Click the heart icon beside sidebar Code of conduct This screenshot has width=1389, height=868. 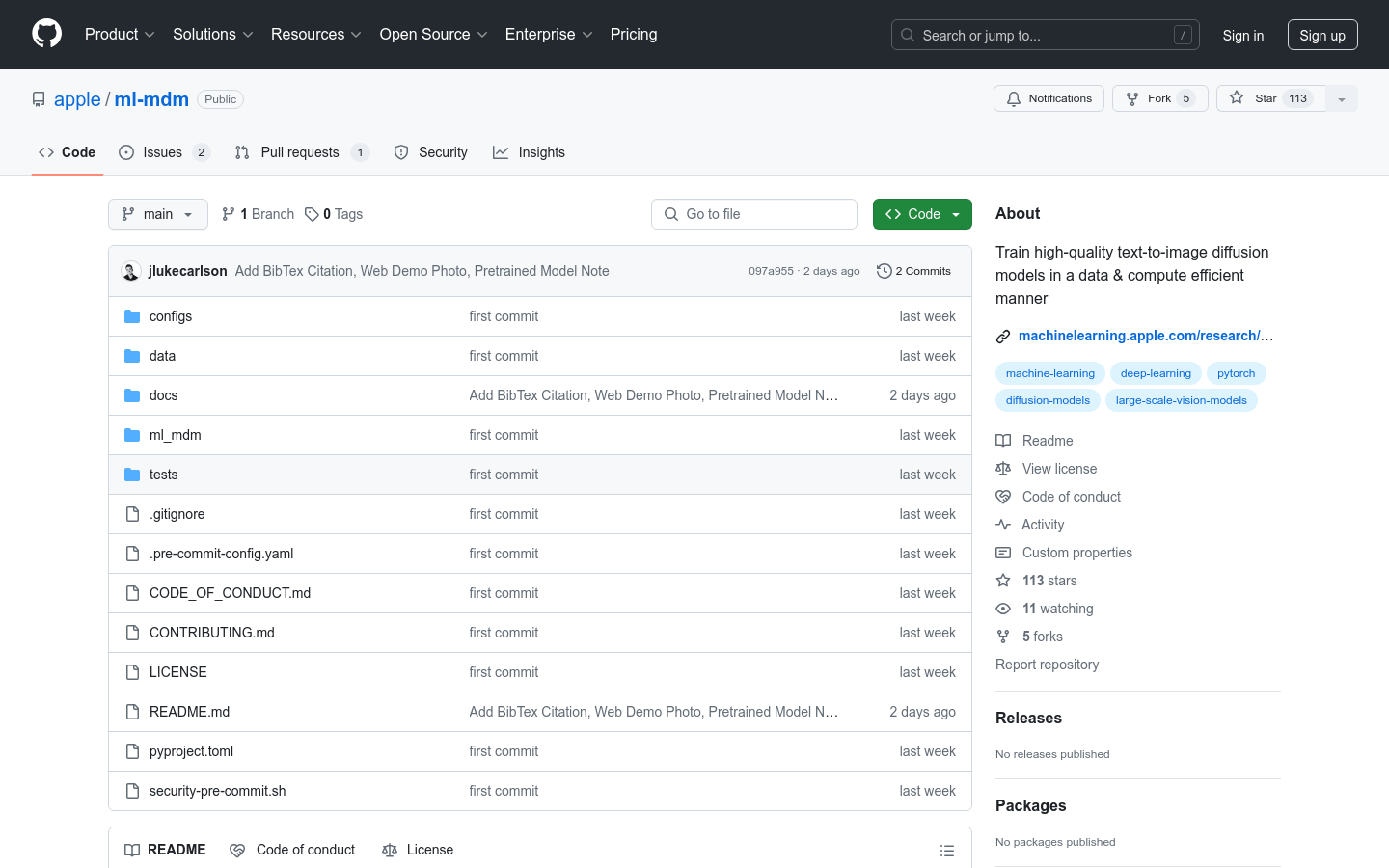point(1003,497)
